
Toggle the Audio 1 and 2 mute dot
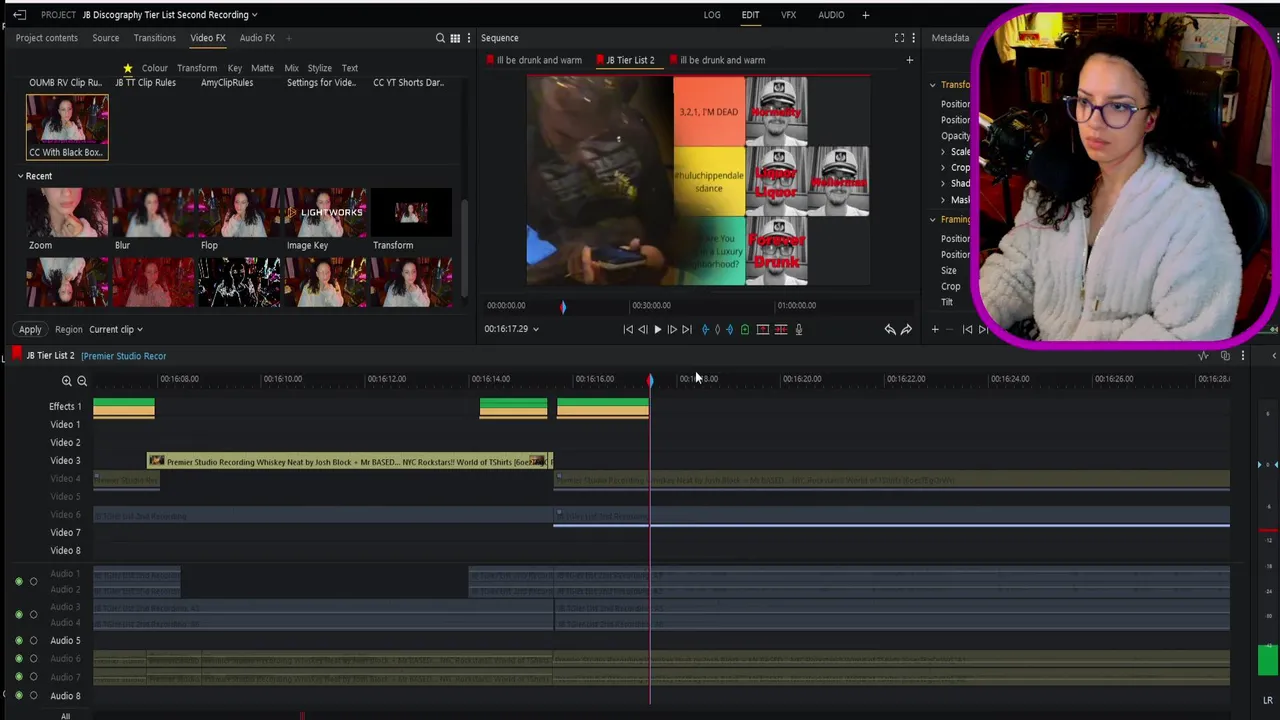pyautogui.click(x=18, y=581)
